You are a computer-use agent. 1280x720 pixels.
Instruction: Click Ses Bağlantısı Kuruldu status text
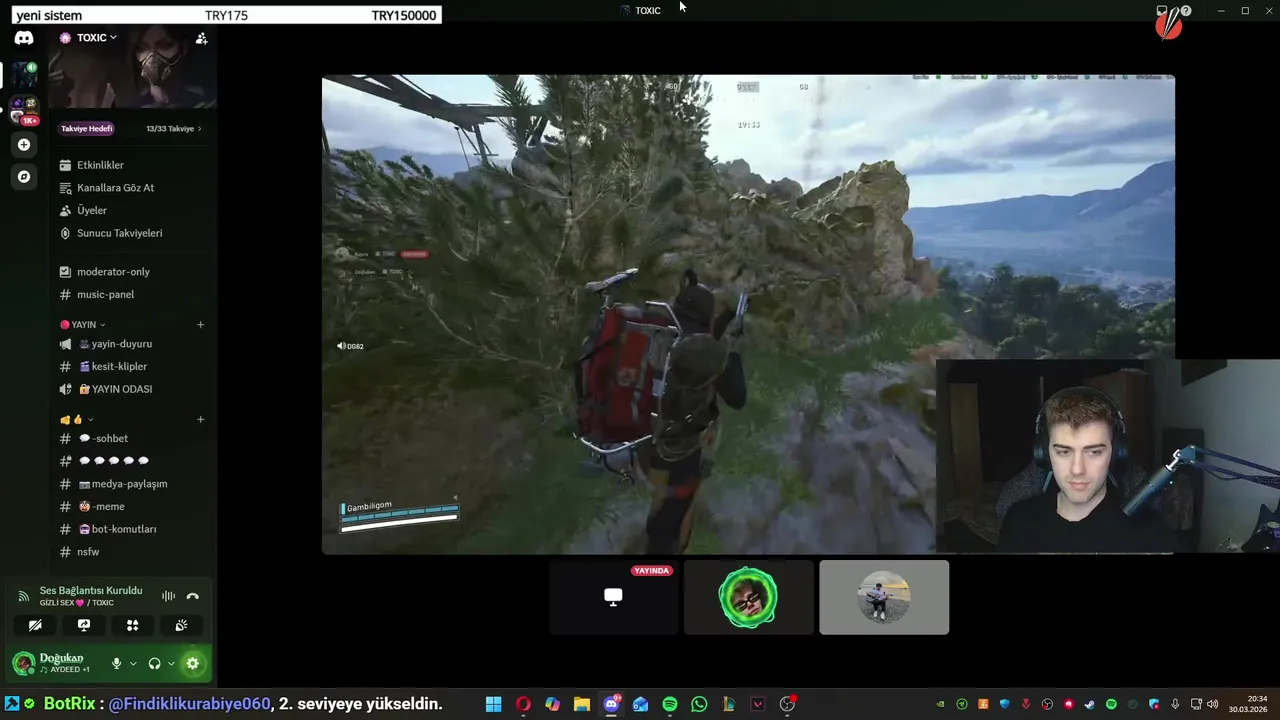[91, 591]
